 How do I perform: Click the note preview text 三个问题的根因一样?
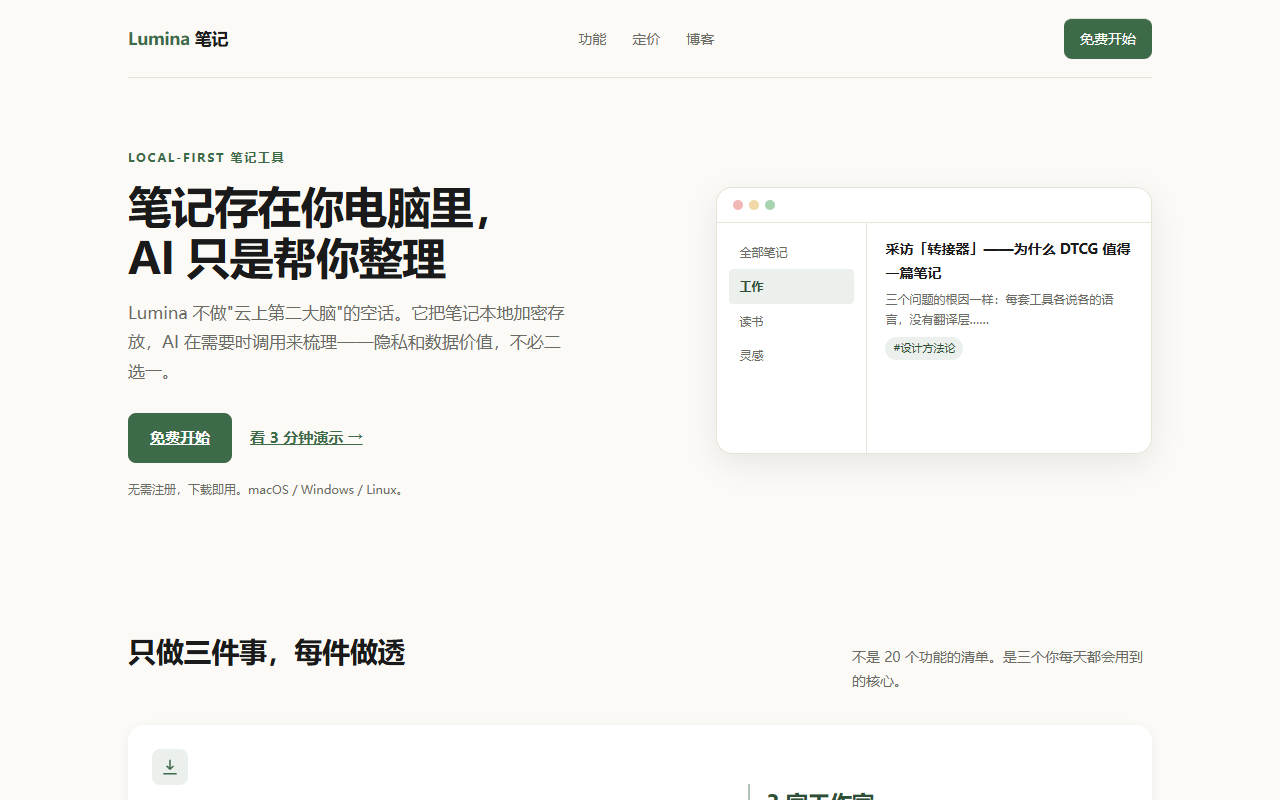pyautogui.click(x=1000, y=309)
